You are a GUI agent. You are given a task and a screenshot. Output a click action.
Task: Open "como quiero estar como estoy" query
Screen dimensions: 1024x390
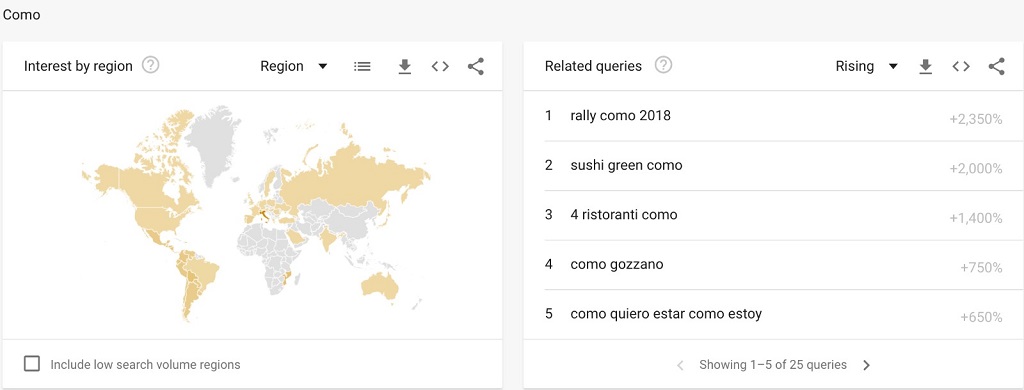(773, 314)
